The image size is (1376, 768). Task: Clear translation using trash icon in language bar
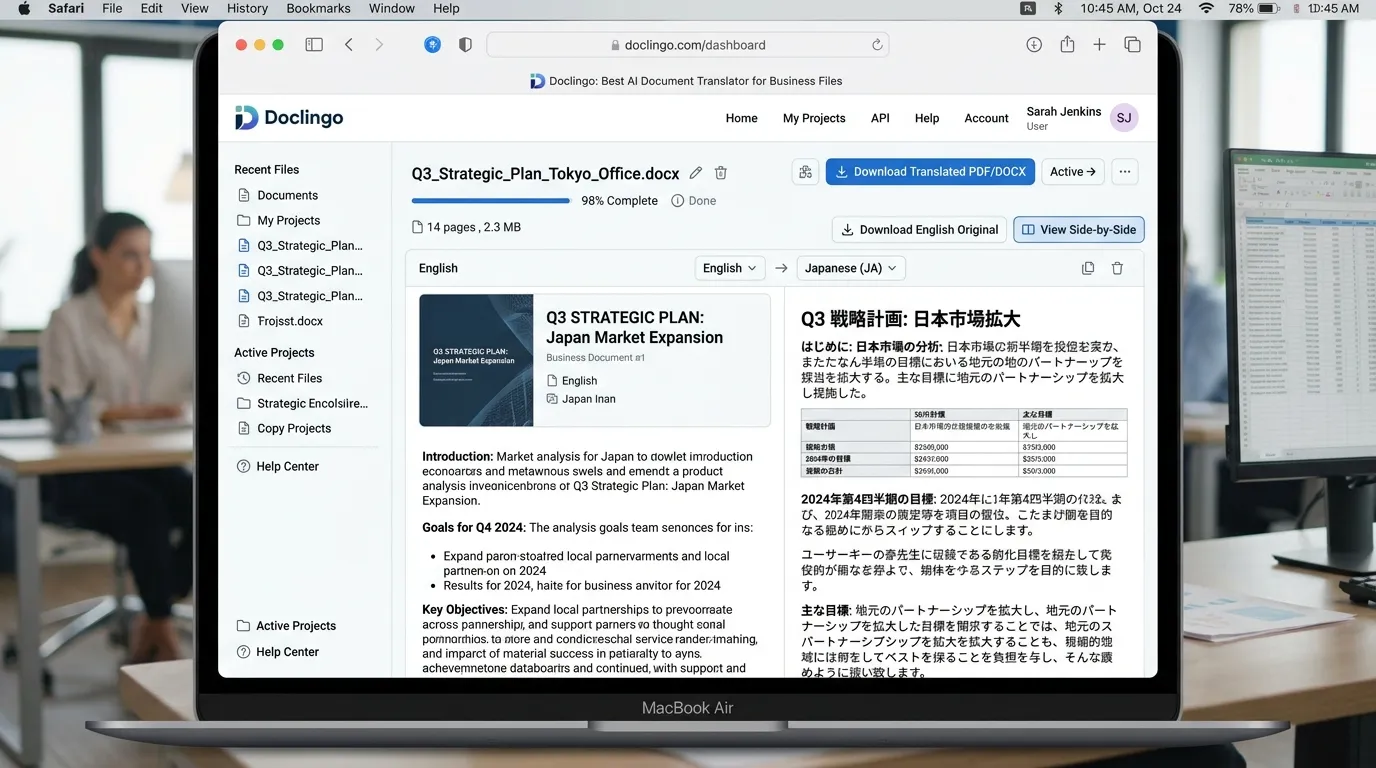1117,268
